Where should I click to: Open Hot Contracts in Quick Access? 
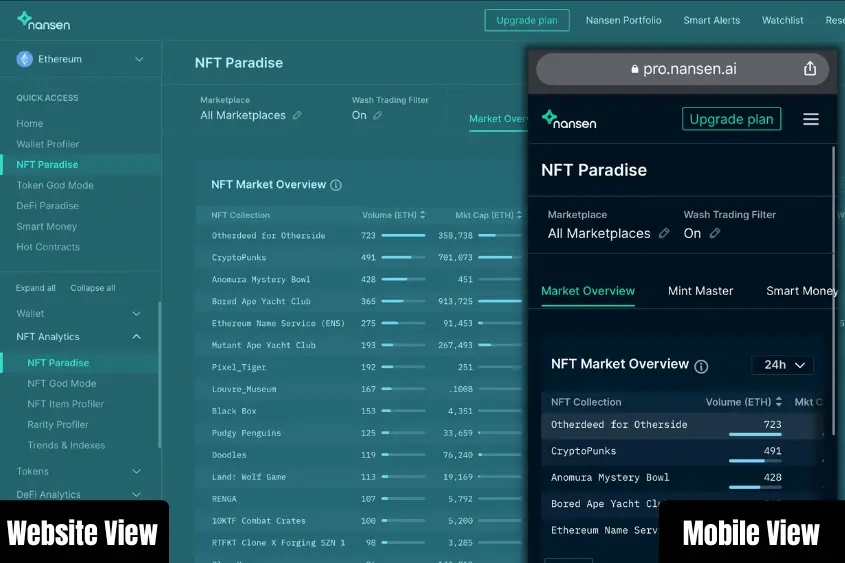click(x=48, y=247)
